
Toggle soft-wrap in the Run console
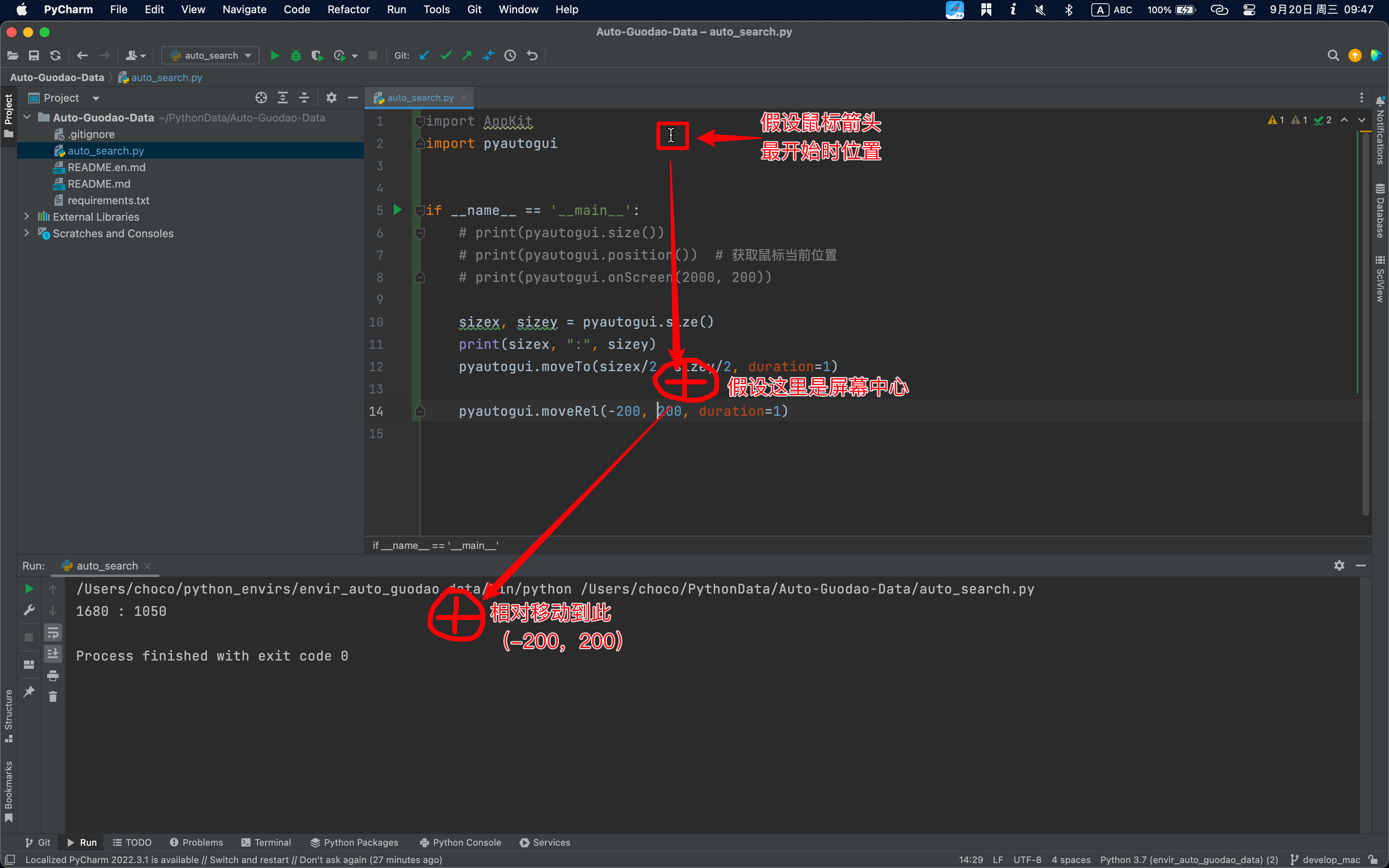pos(53,632)
